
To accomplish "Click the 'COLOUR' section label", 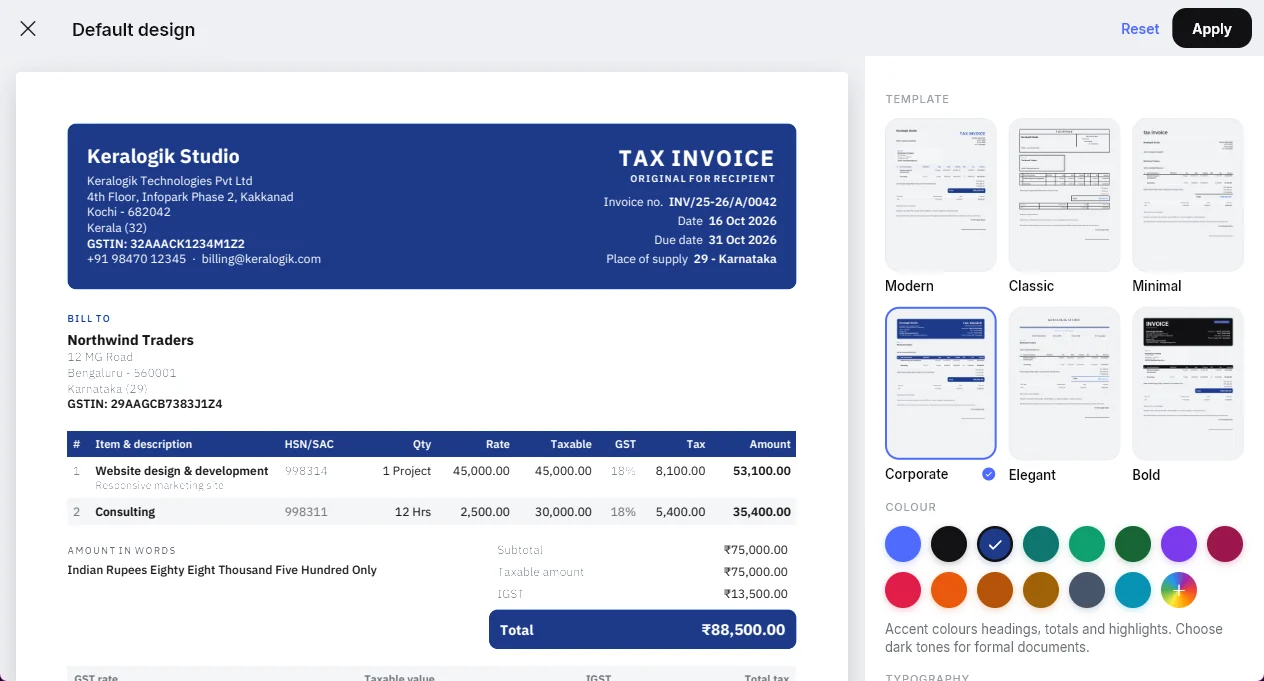I will click(x=911, y=507).
